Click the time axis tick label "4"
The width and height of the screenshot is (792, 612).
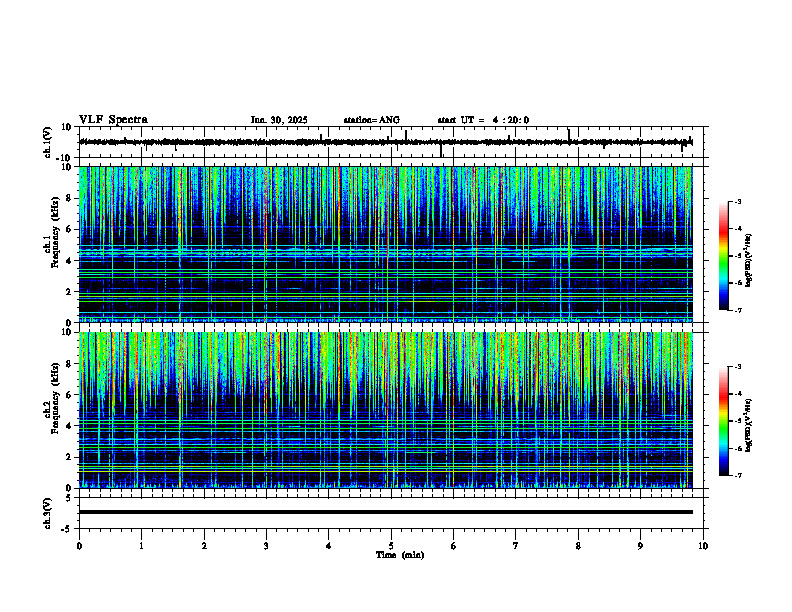click(329, 546)
